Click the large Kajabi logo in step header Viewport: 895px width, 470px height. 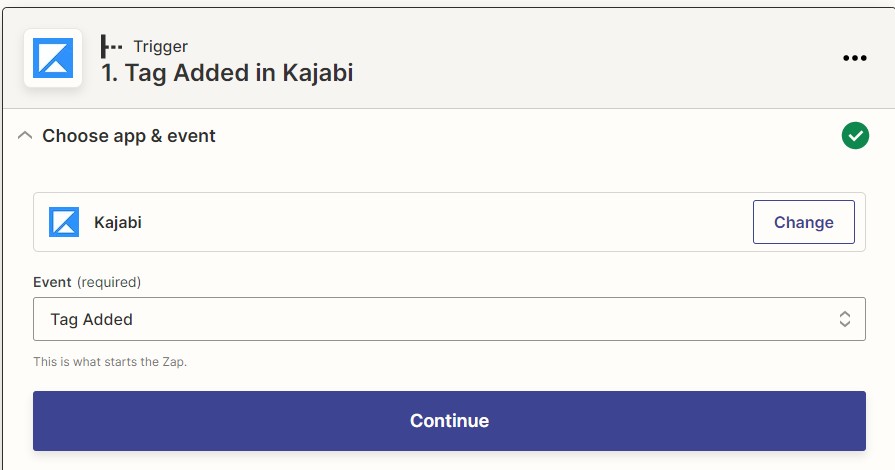[x=53, y=58]
